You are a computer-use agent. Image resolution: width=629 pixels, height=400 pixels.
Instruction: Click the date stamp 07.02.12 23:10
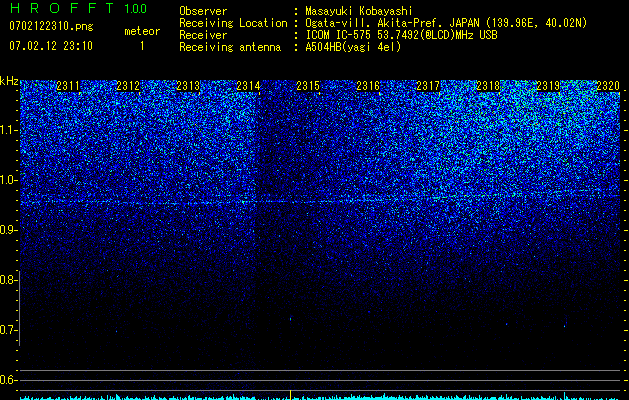(x=51, y=46)
